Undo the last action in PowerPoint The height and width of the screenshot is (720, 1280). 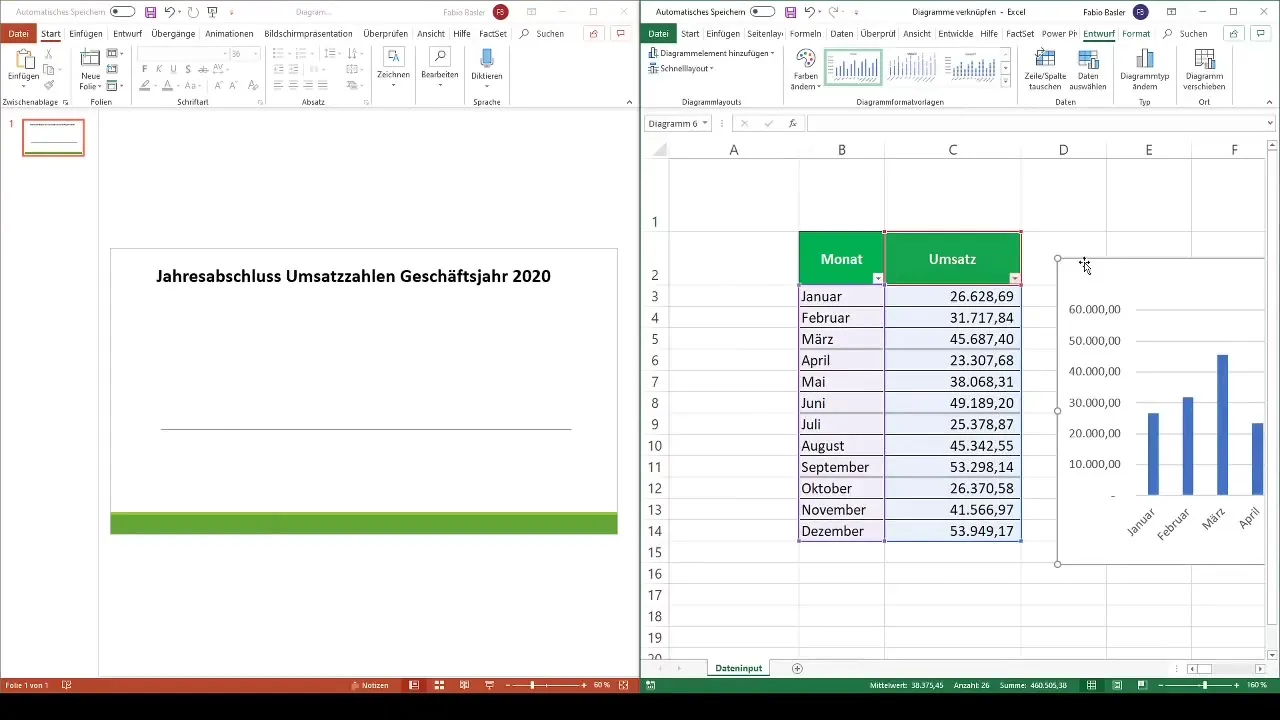(169, 12)
